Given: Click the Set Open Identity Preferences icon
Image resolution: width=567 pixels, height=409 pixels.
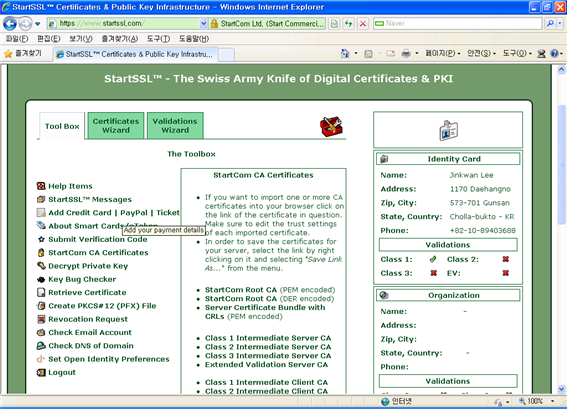Looking at the screenshot, I should click(41, 359).
